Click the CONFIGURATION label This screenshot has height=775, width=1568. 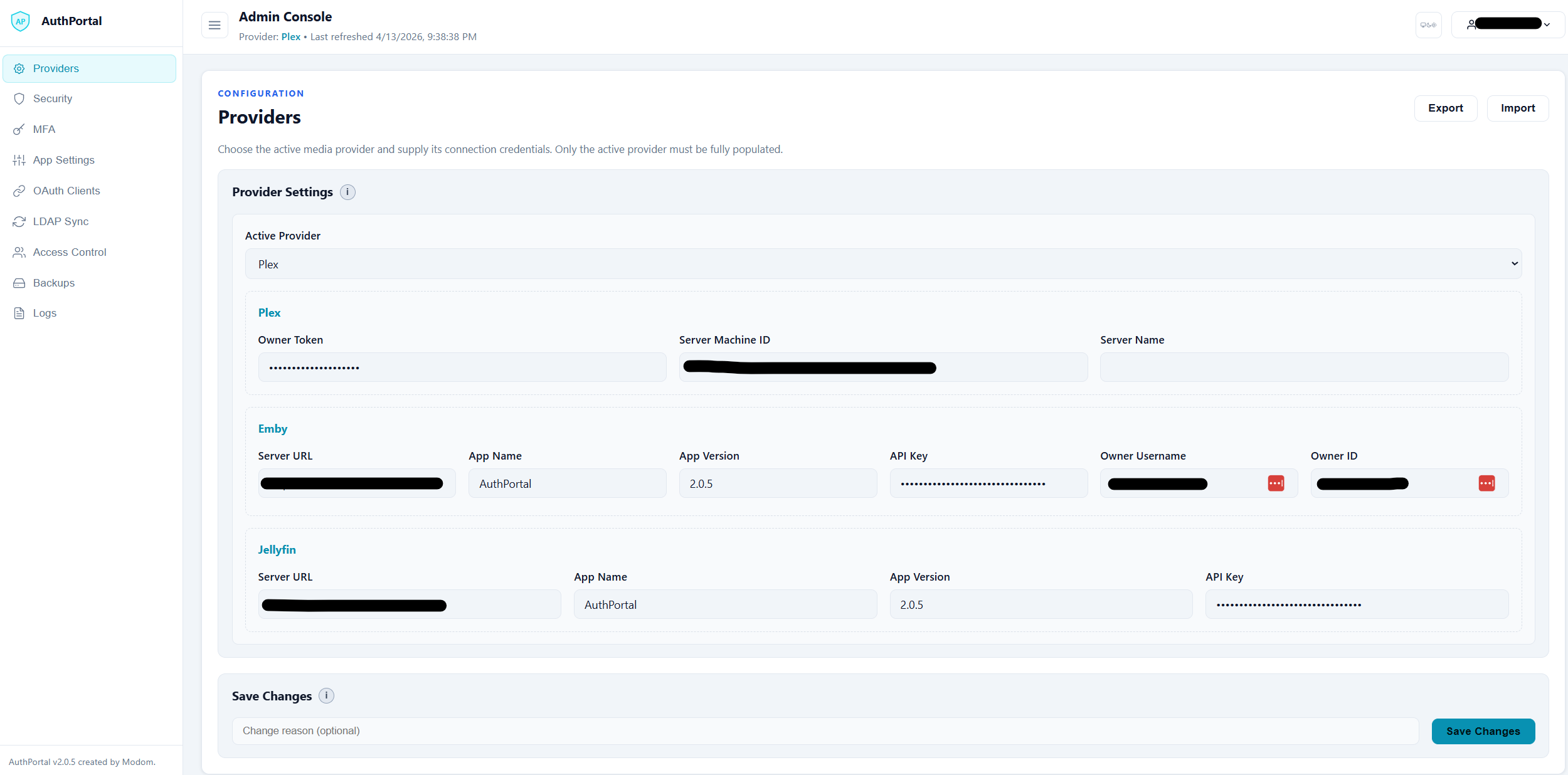261,93
